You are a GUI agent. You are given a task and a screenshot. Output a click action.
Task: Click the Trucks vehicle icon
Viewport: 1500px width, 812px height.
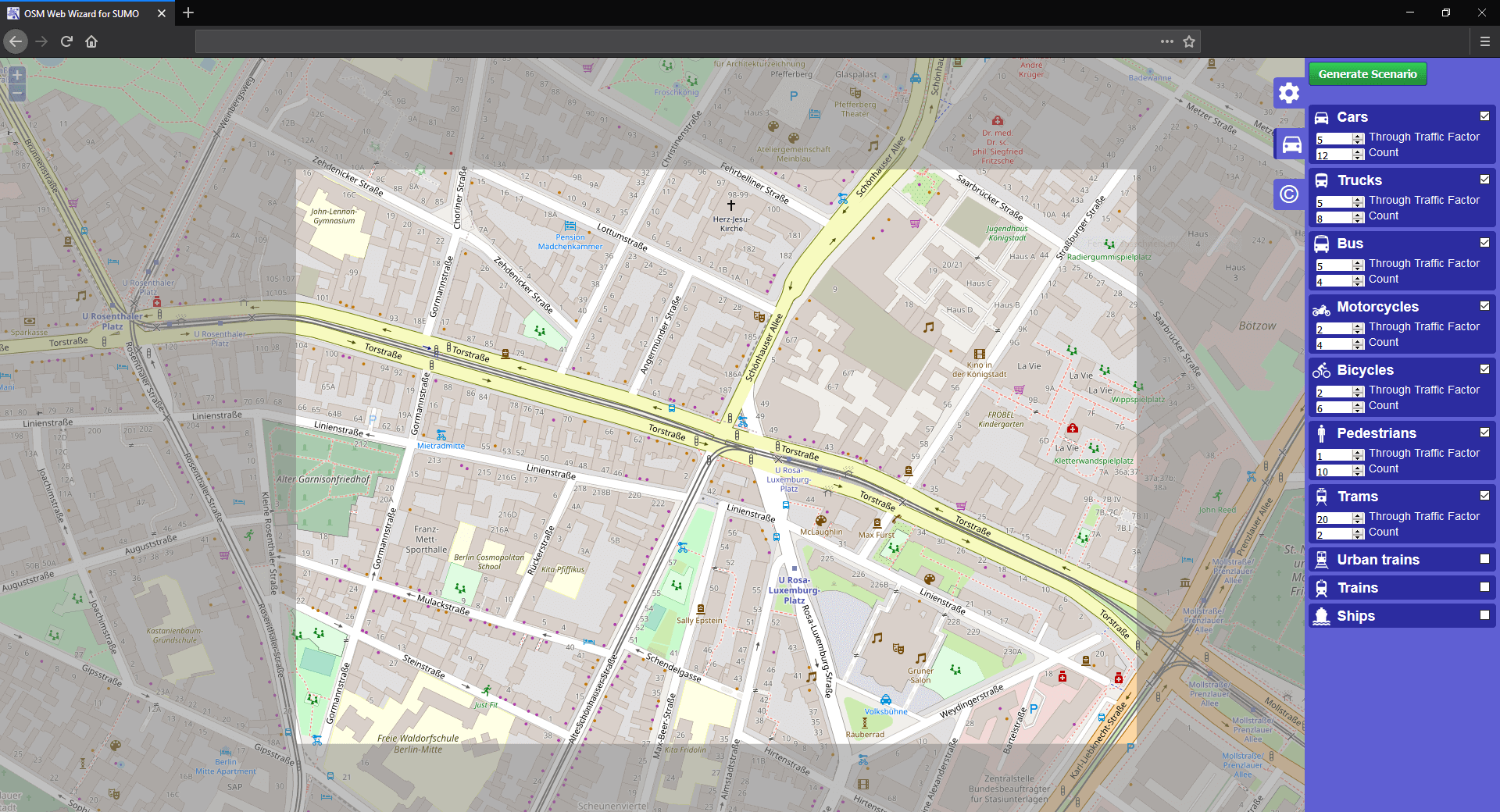(x=1322, y=180)
